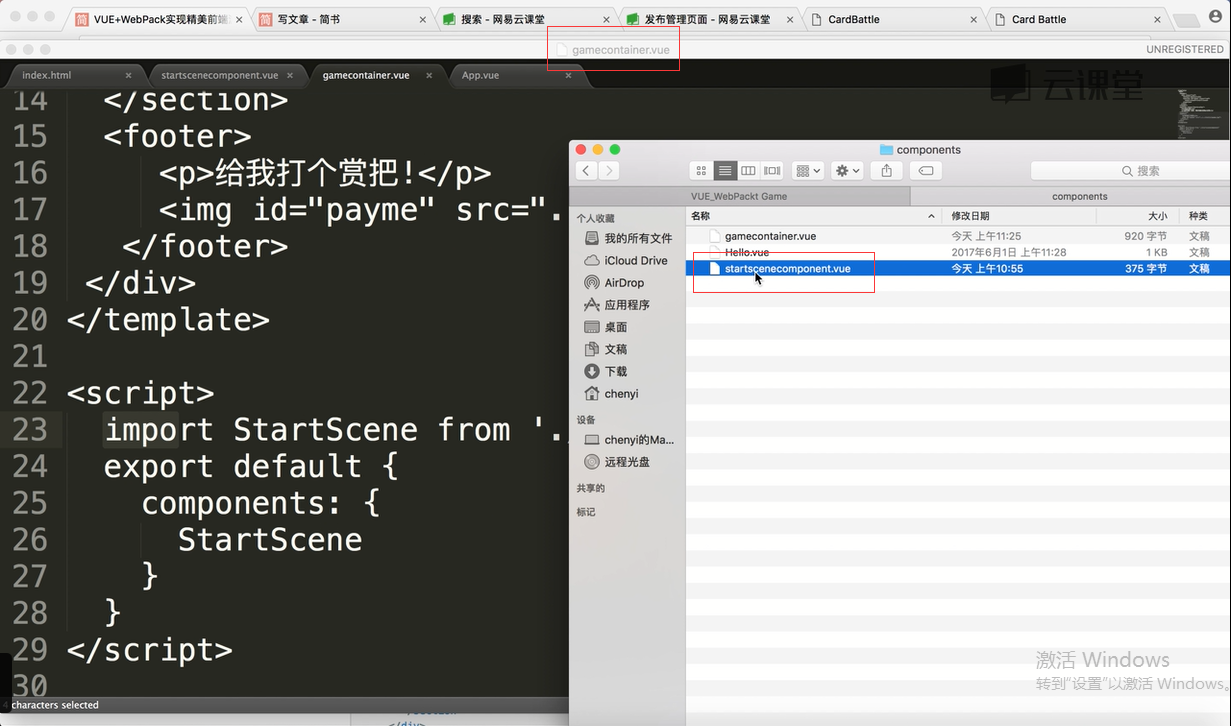Screen dimensions: 1231x726
Task: Close the startscenecomponent.vue editor tab
Action: click(x=290, y=75)
